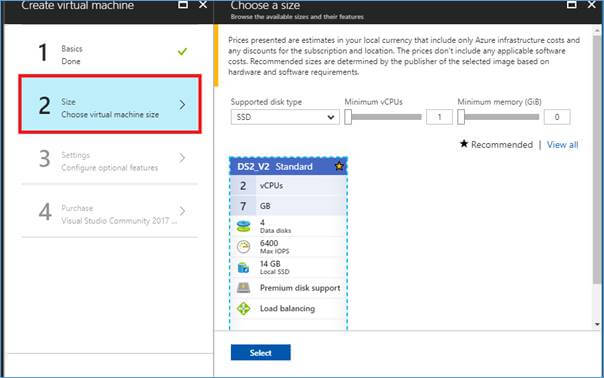This screenshot has height=378, width=604.
Task: Click the scrollbar down arrow
Action: click(x=597, y=324)
